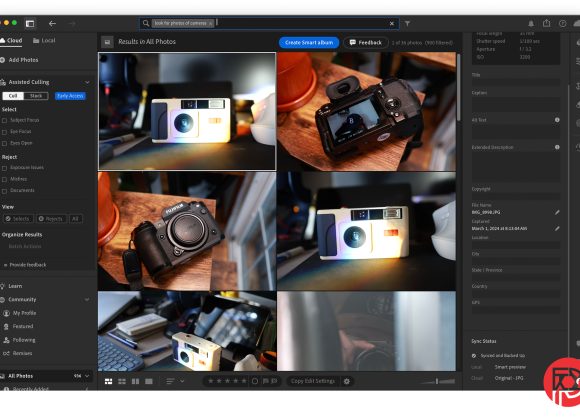This screenshot has width=580, height=420.
Task: Click Create Smart album button
Action: click(x=309, y=43)
